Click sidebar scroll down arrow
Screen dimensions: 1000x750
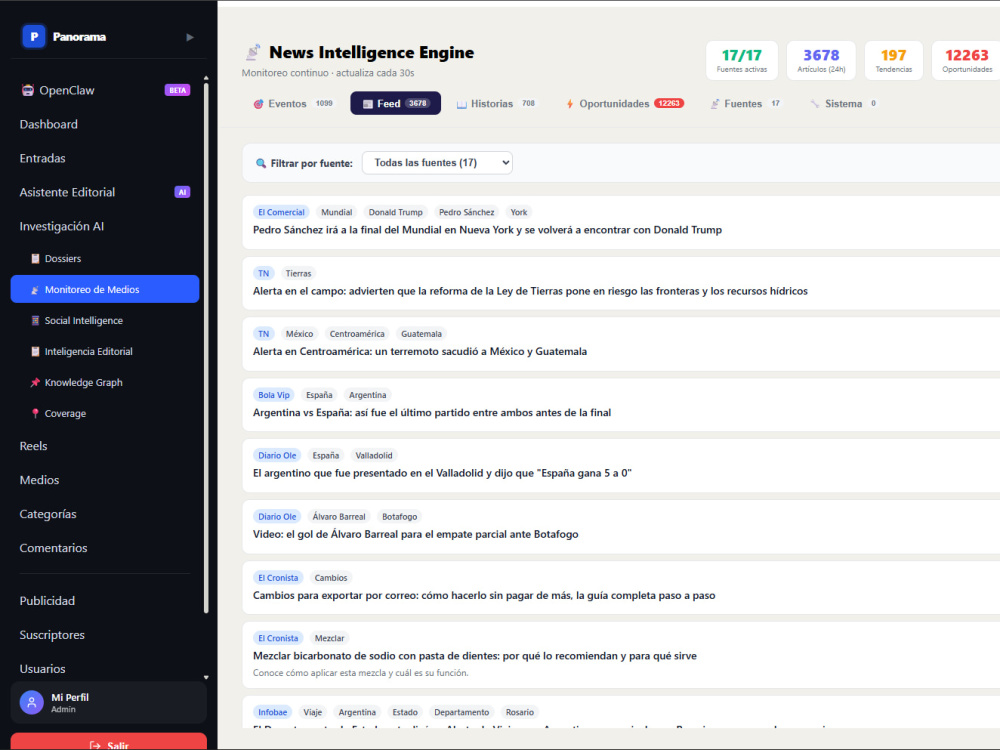206,677
